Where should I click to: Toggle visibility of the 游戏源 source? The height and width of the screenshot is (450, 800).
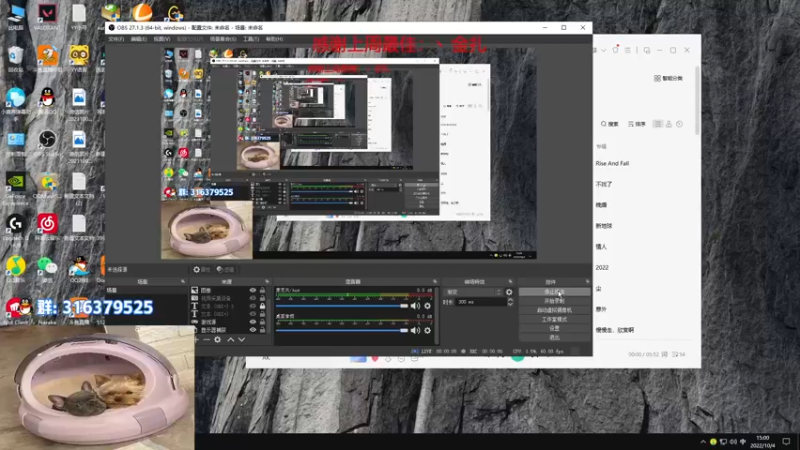pyautogui.click(x=253, y=322)
